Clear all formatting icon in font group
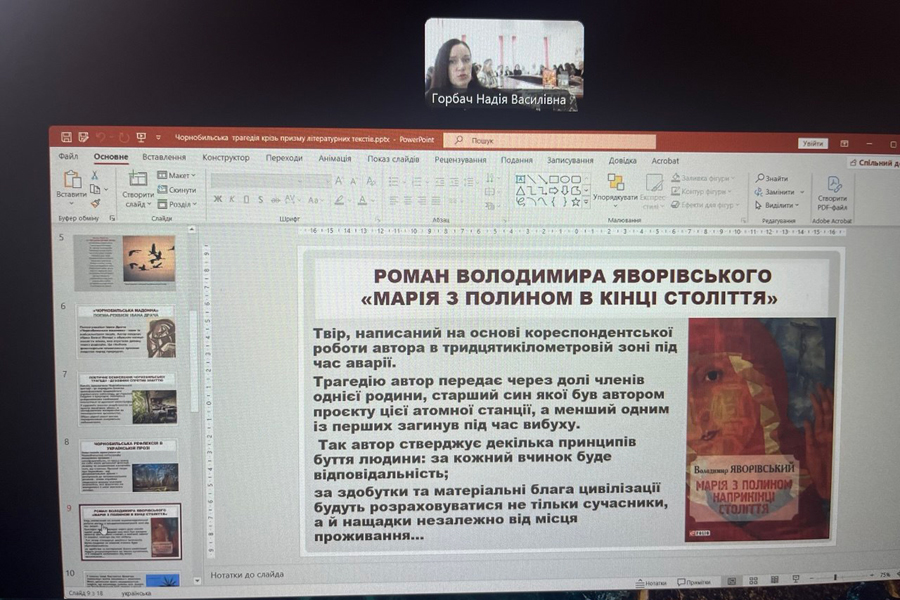900x600 pixels. coord(371,181)
